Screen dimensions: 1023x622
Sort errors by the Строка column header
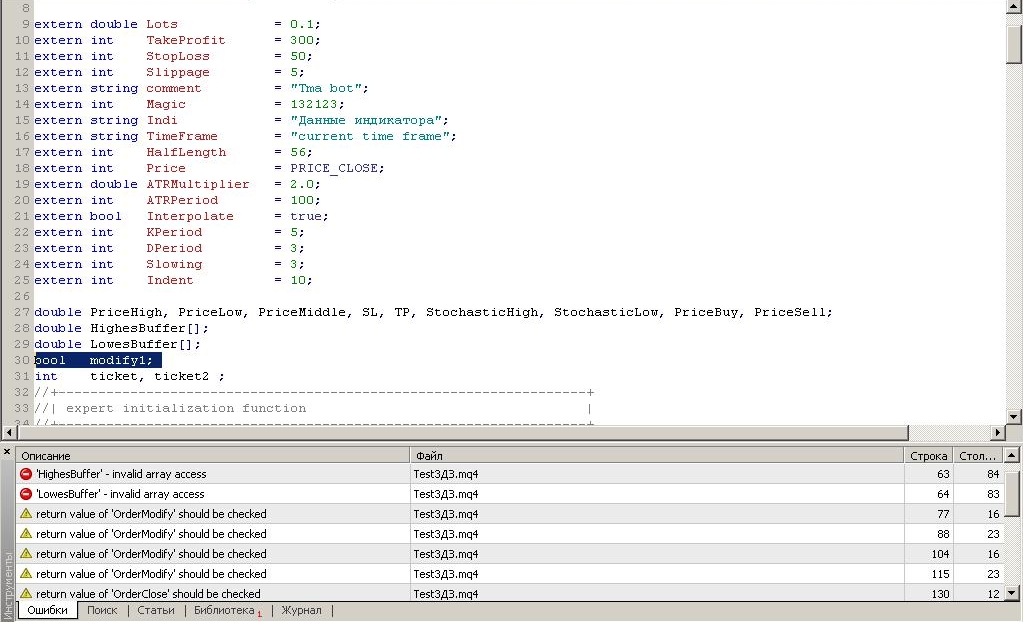(928, 456)
